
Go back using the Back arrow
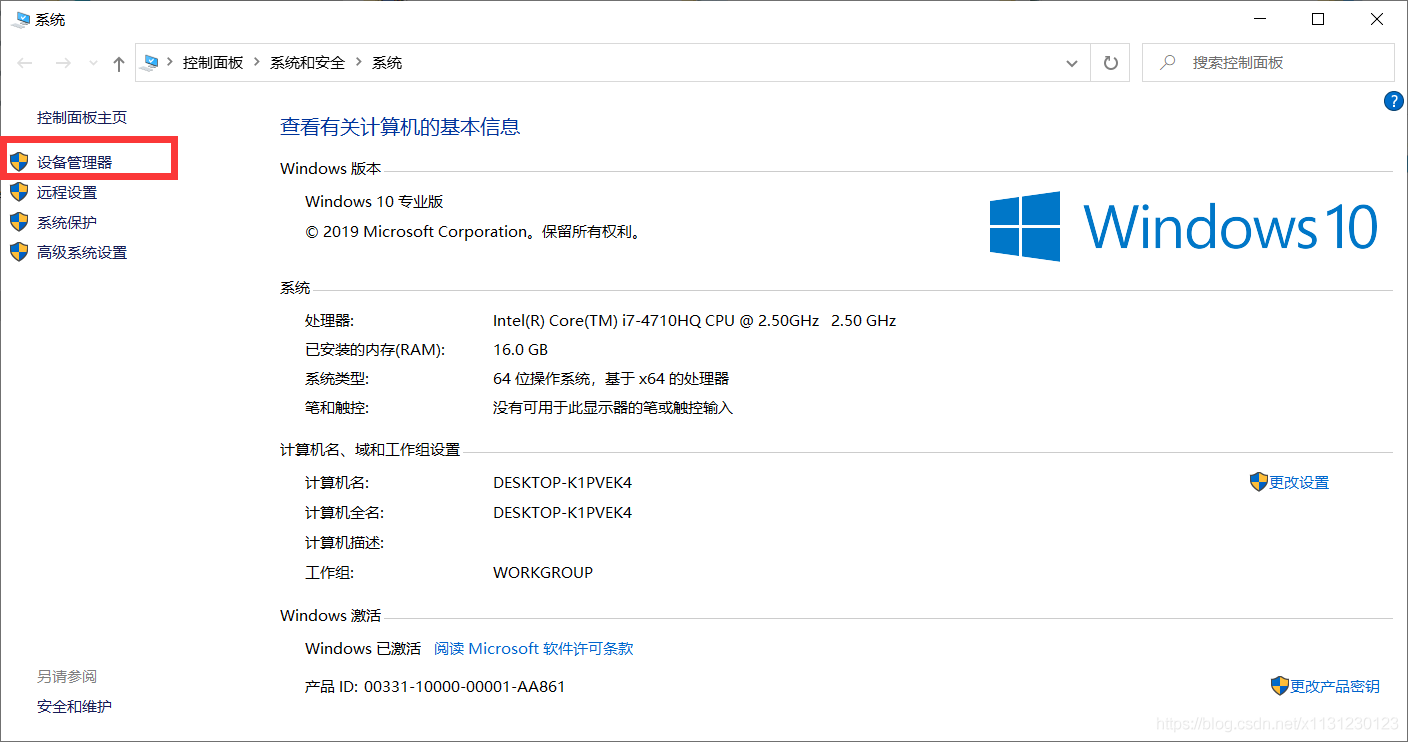tap(25, 63)
